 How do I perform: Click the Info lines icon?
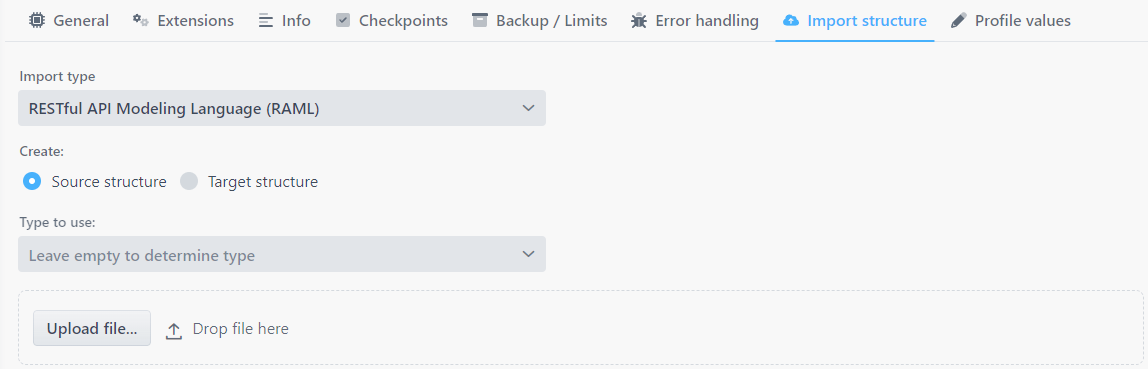tap(266, 21)
